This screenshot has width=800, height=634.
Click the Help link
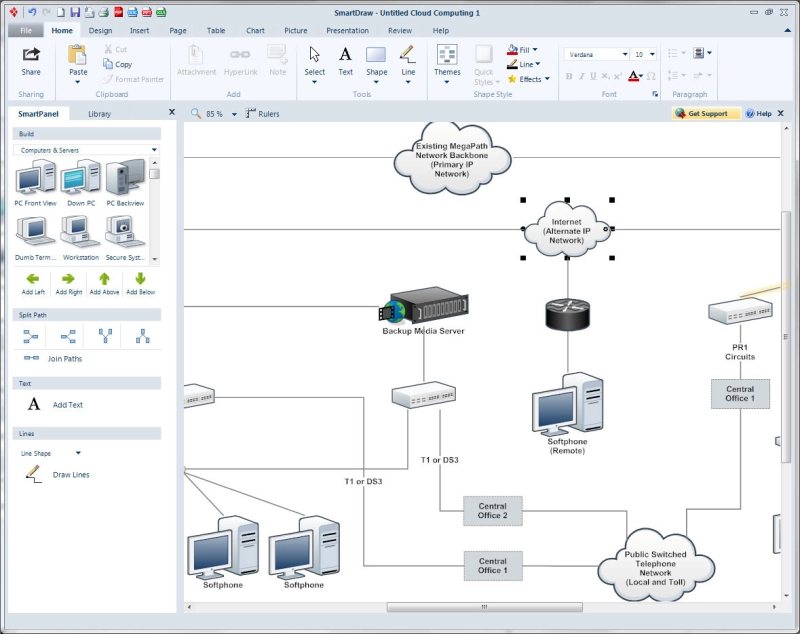[x=759, y=113]
